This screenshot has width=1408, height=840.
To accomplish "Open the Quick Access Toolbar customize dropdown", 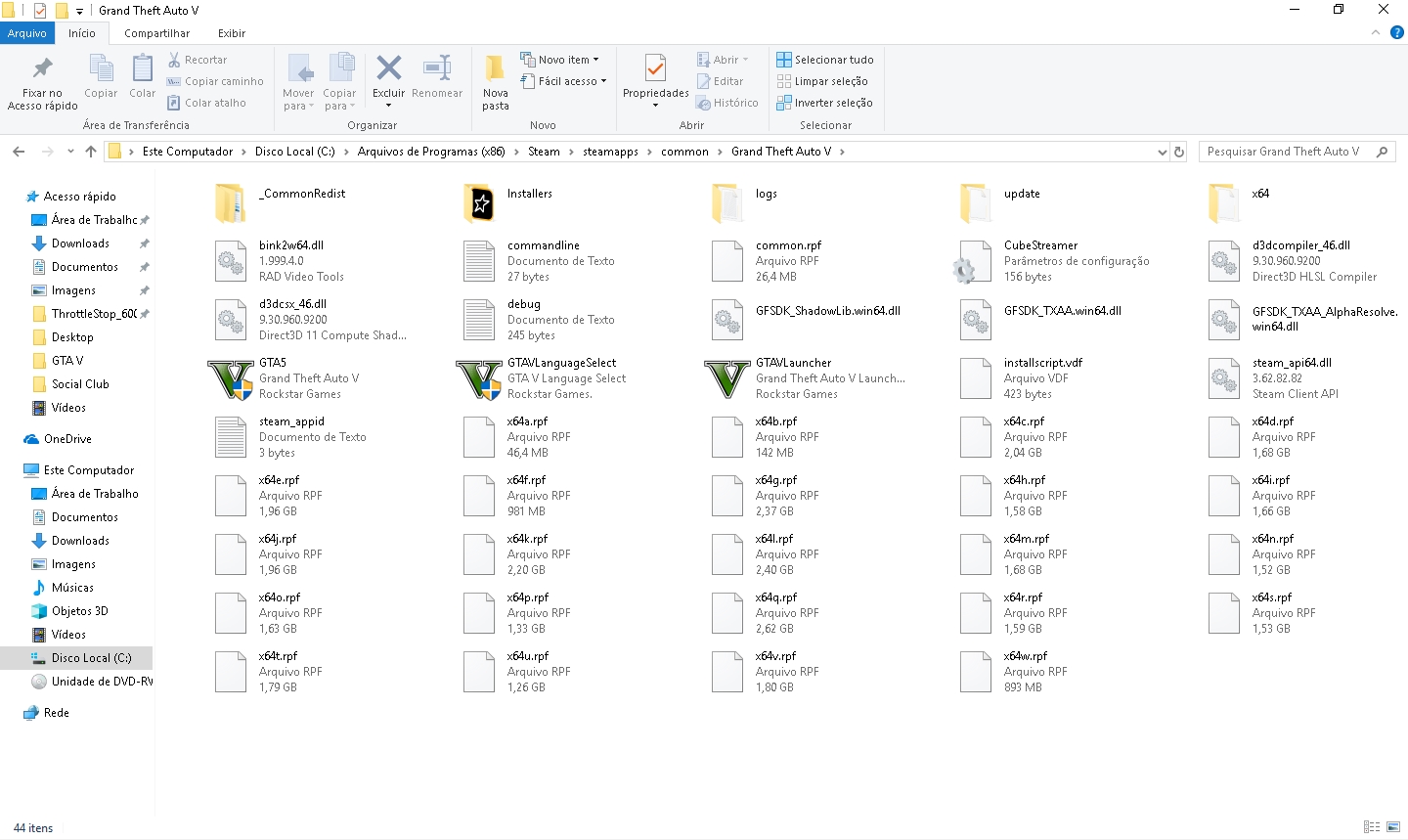I will tap(80, 11).
